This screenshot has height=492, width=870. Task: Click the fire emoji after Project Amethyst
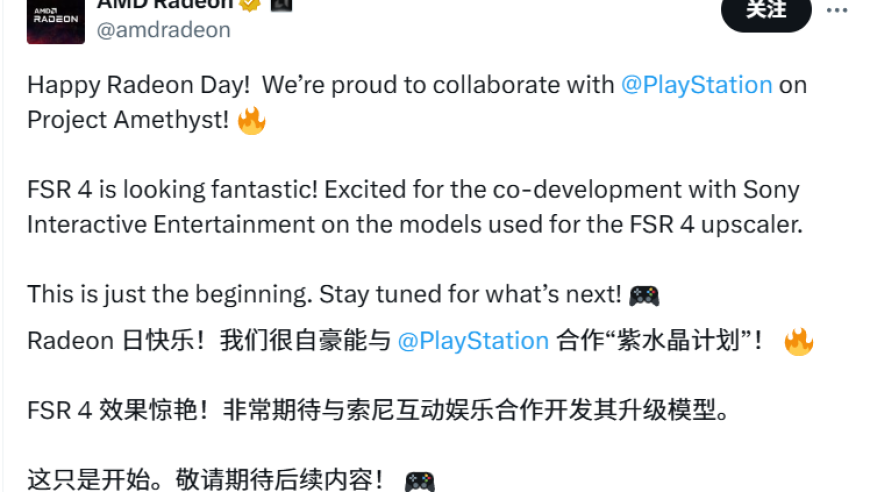(251, 120)
